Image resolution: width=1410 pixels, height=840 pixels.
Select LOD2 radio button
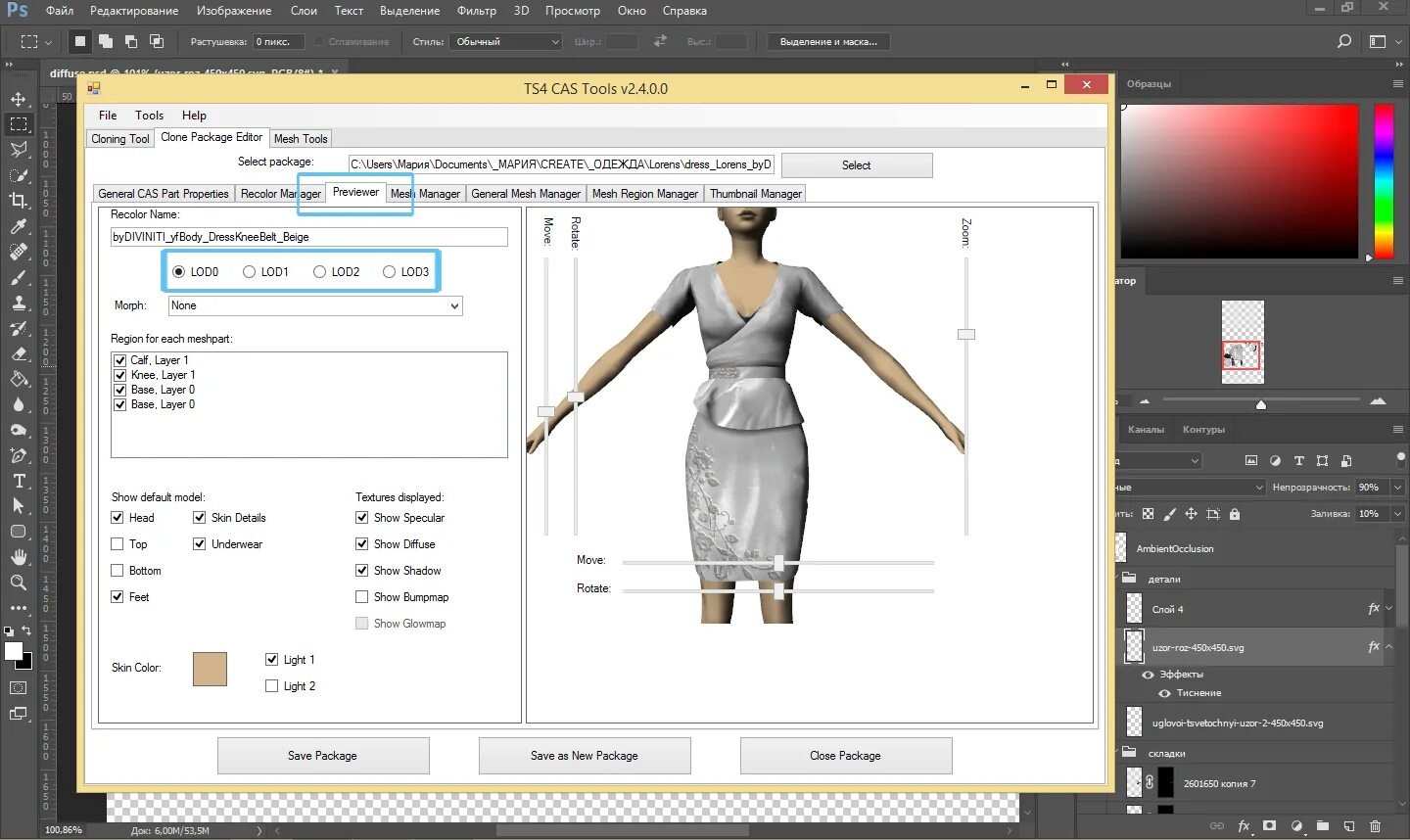pyautogui.click(x=319, y=272)
